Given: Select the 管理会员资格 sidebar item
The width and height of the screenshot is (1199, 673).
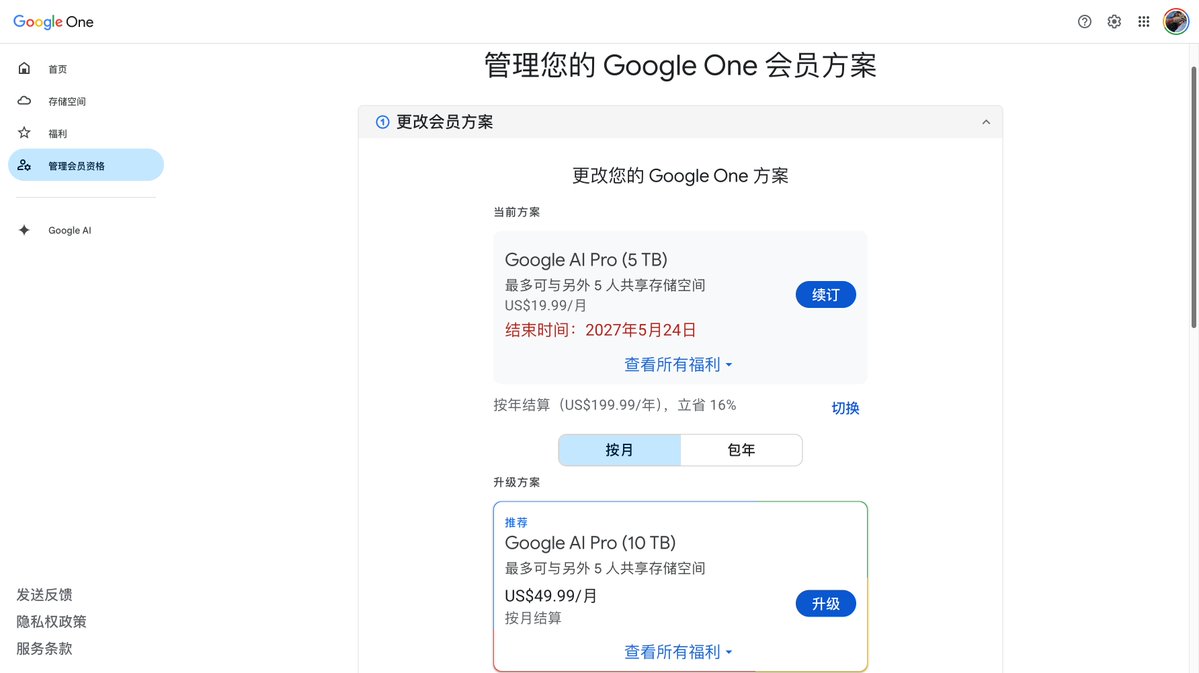Looking at the screenshot, I should (x=86, y=165).
